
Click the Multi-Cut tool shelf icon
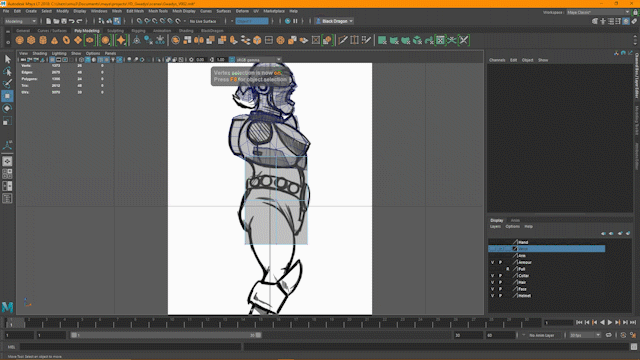click(343, 40)
